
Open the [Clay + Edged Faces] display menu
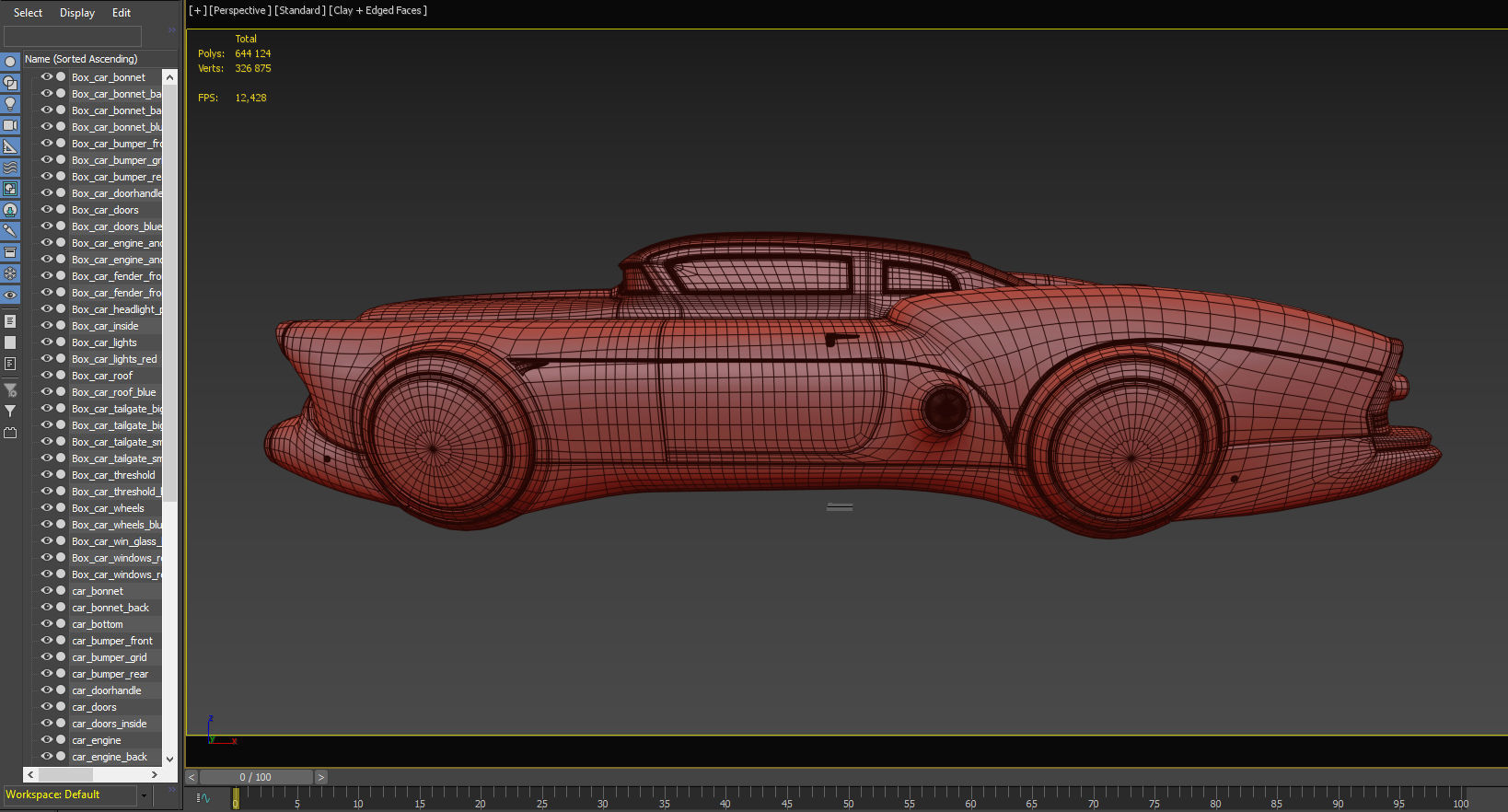(378, 11)
